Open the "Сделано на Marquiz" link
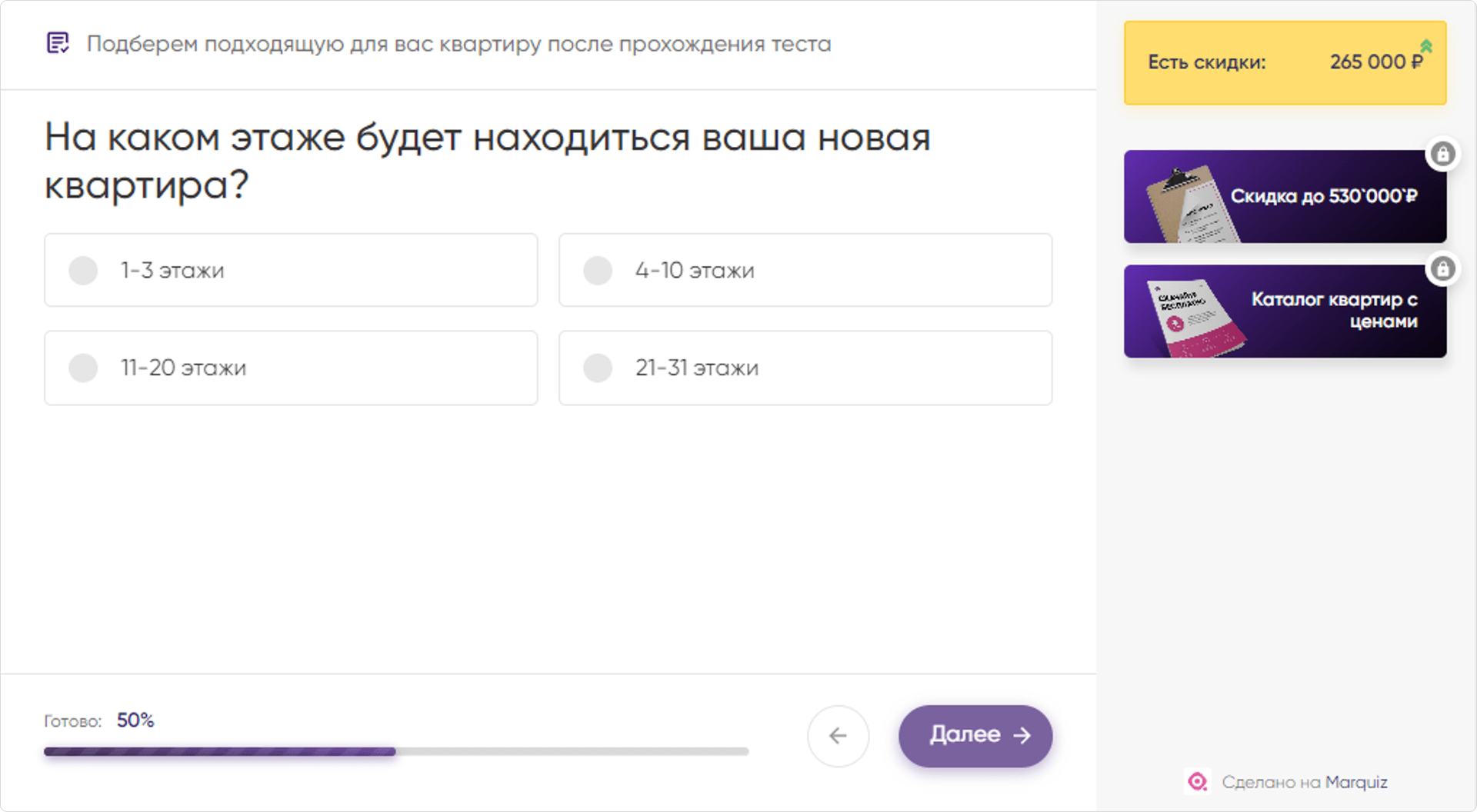 coord(1304,782)
